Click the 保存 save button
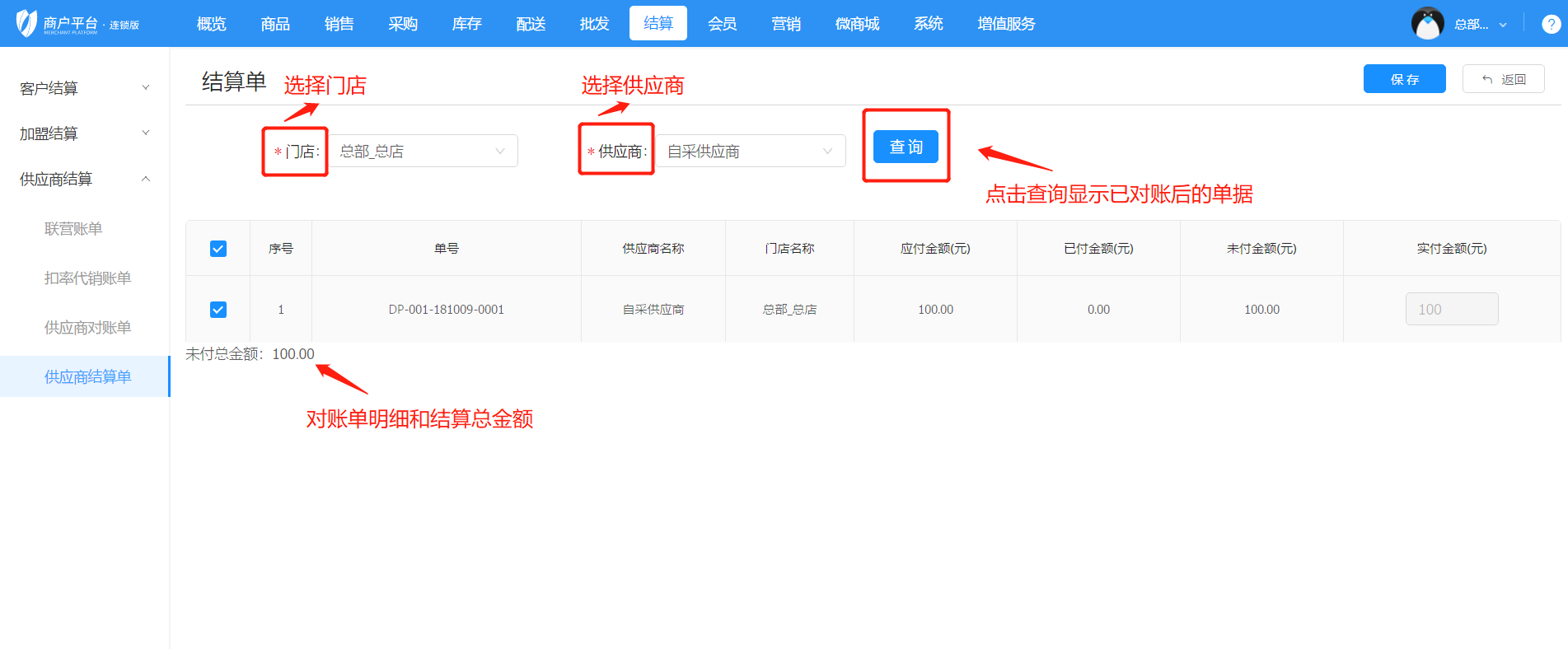1568x649 pixels. tap(1404, 79)
